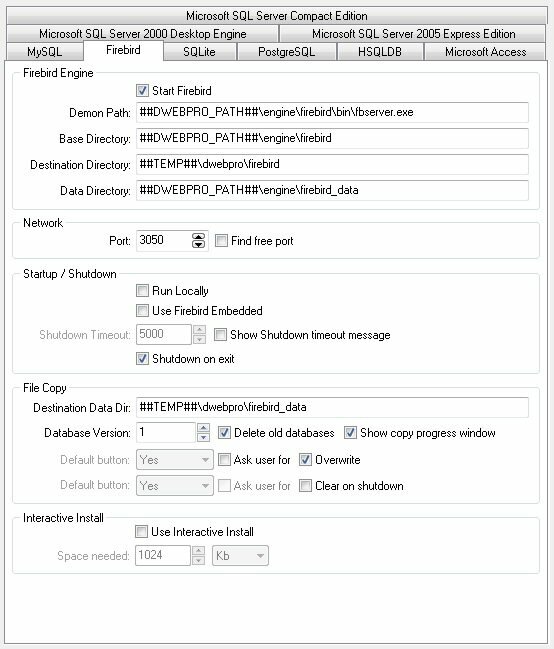
Task: Go to the Microsoft Access tab
Action: pos(485,52)
